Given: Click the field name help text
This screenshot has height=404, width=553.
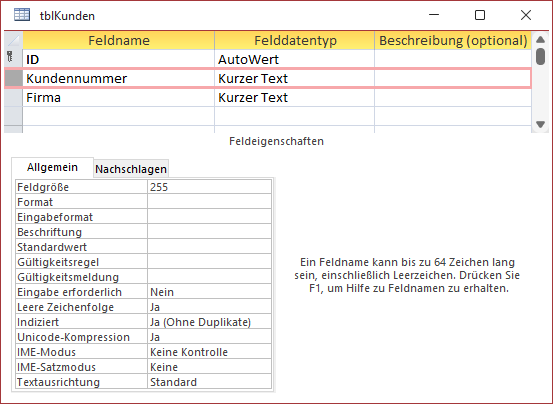Looking at the screenshot, I should point(407,275).
